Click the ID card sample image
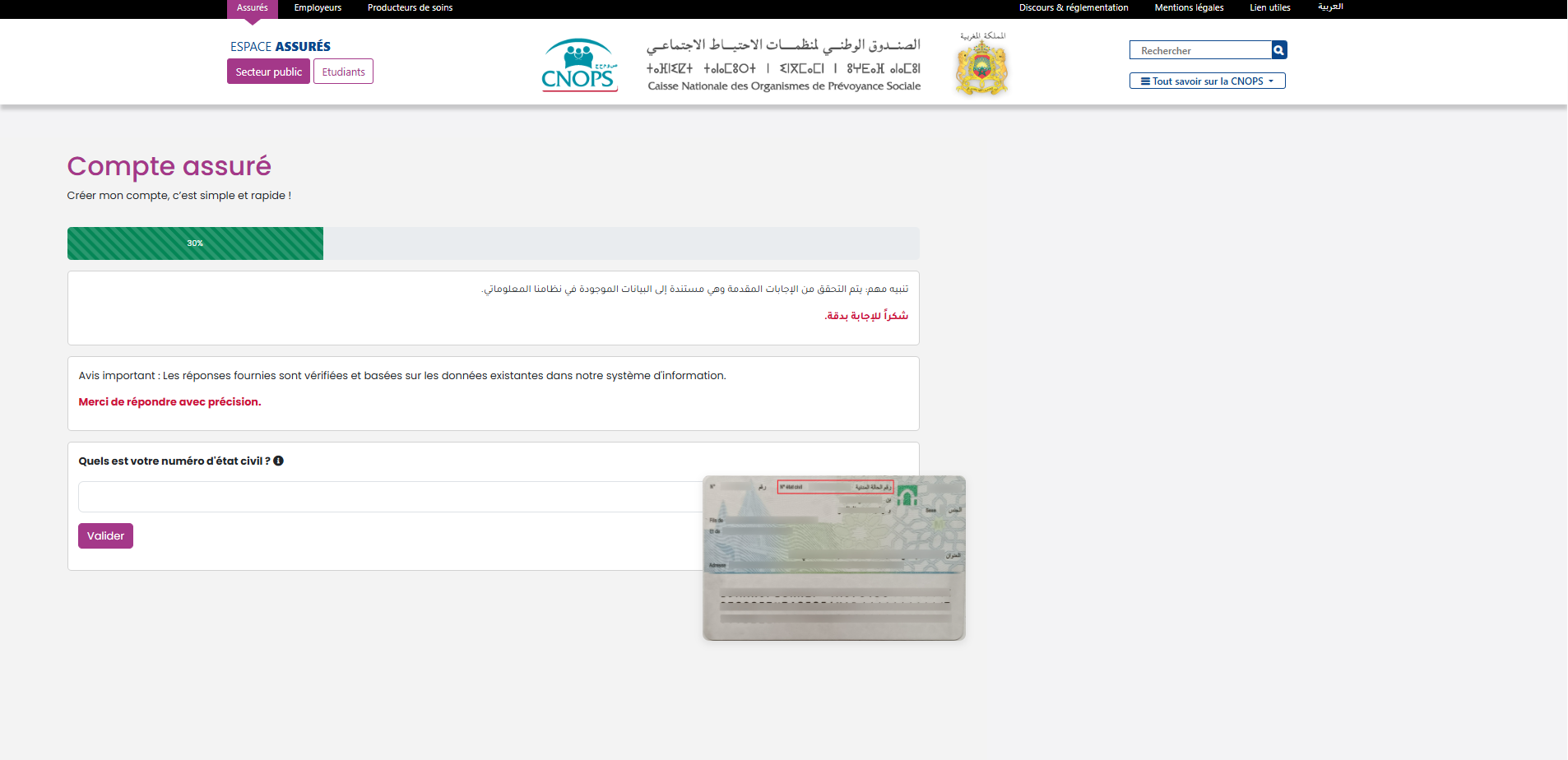The image size is (1568, 760). click(x=833, y=558)
